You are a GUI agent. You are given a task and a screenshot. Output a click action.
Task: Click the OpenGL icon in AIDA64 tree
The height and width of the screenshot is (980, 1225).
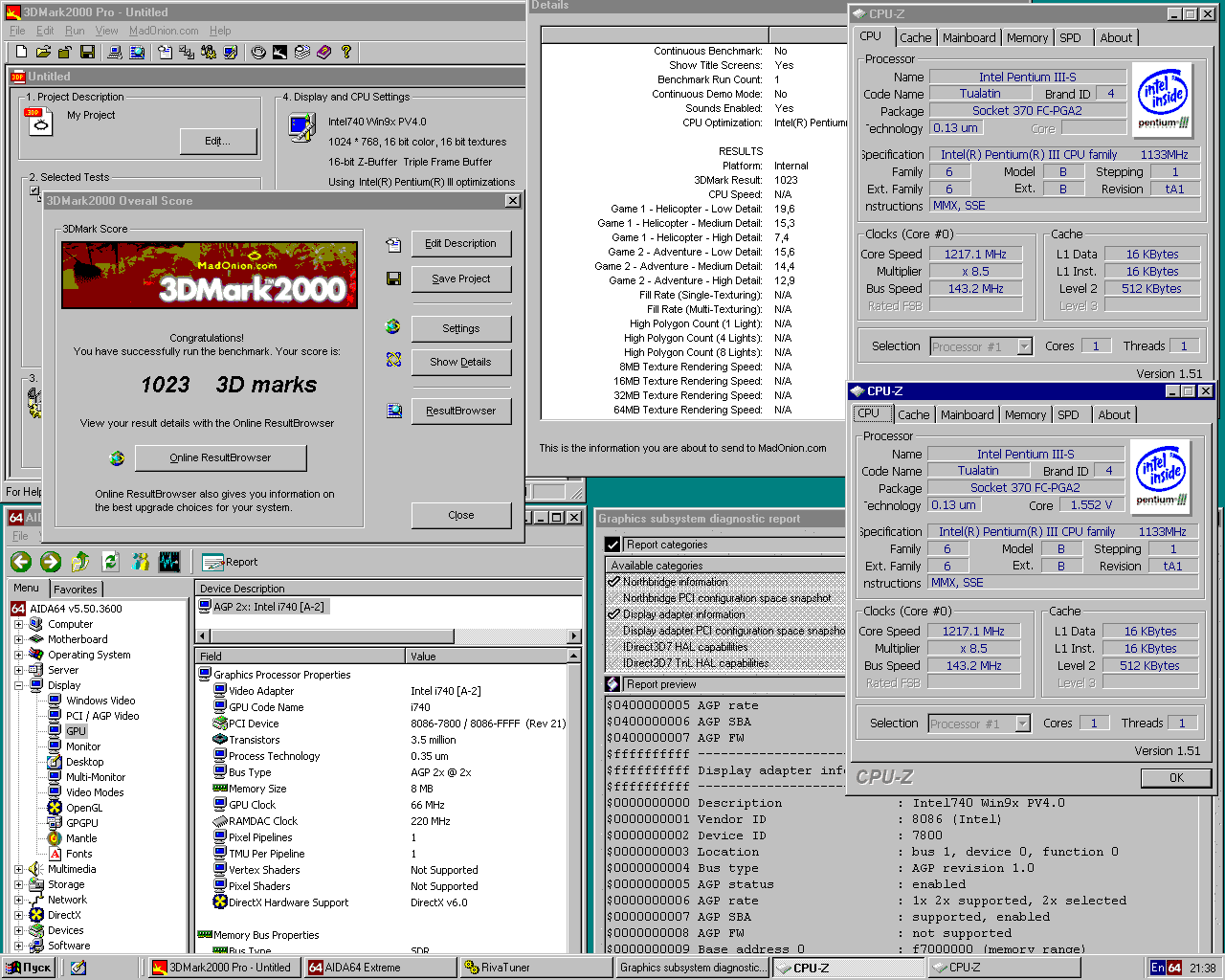[55, 807]
